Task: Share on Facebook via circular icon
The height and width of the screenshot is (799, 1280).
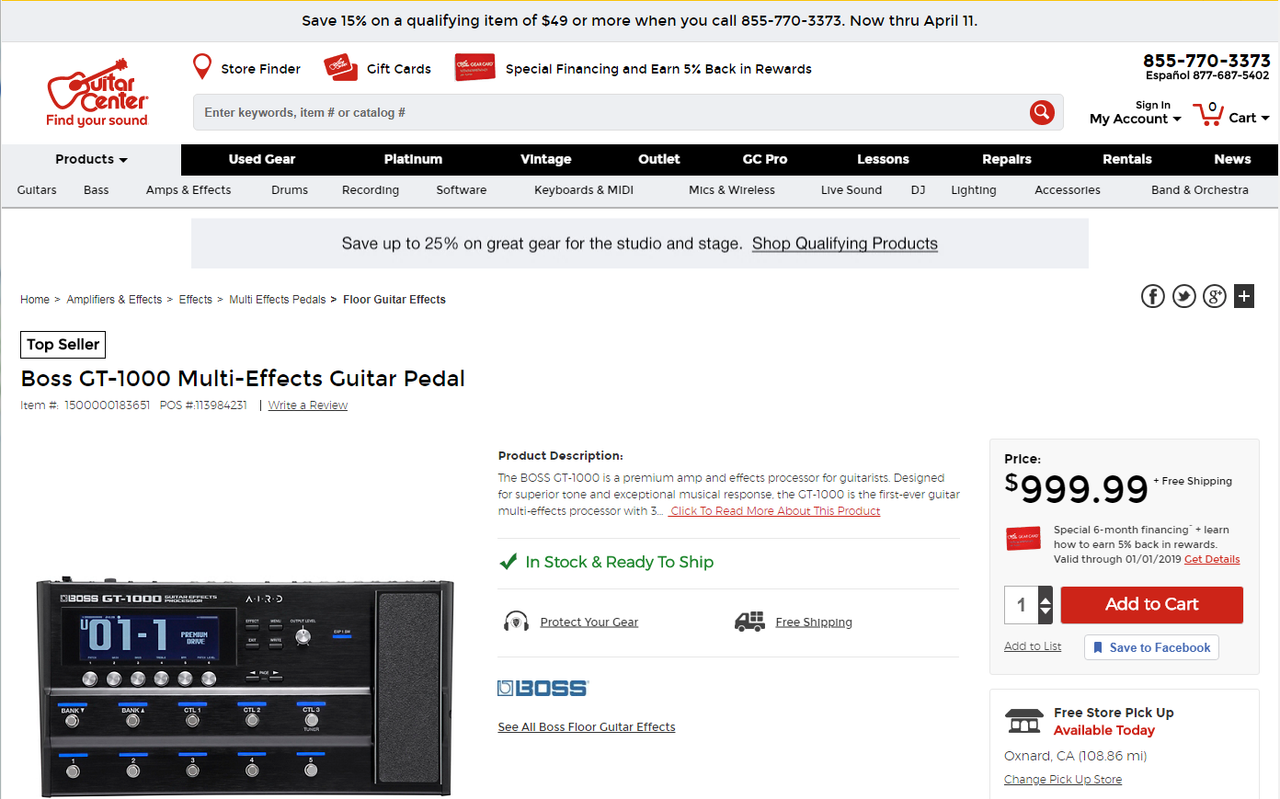Action: click(1153, 296)
